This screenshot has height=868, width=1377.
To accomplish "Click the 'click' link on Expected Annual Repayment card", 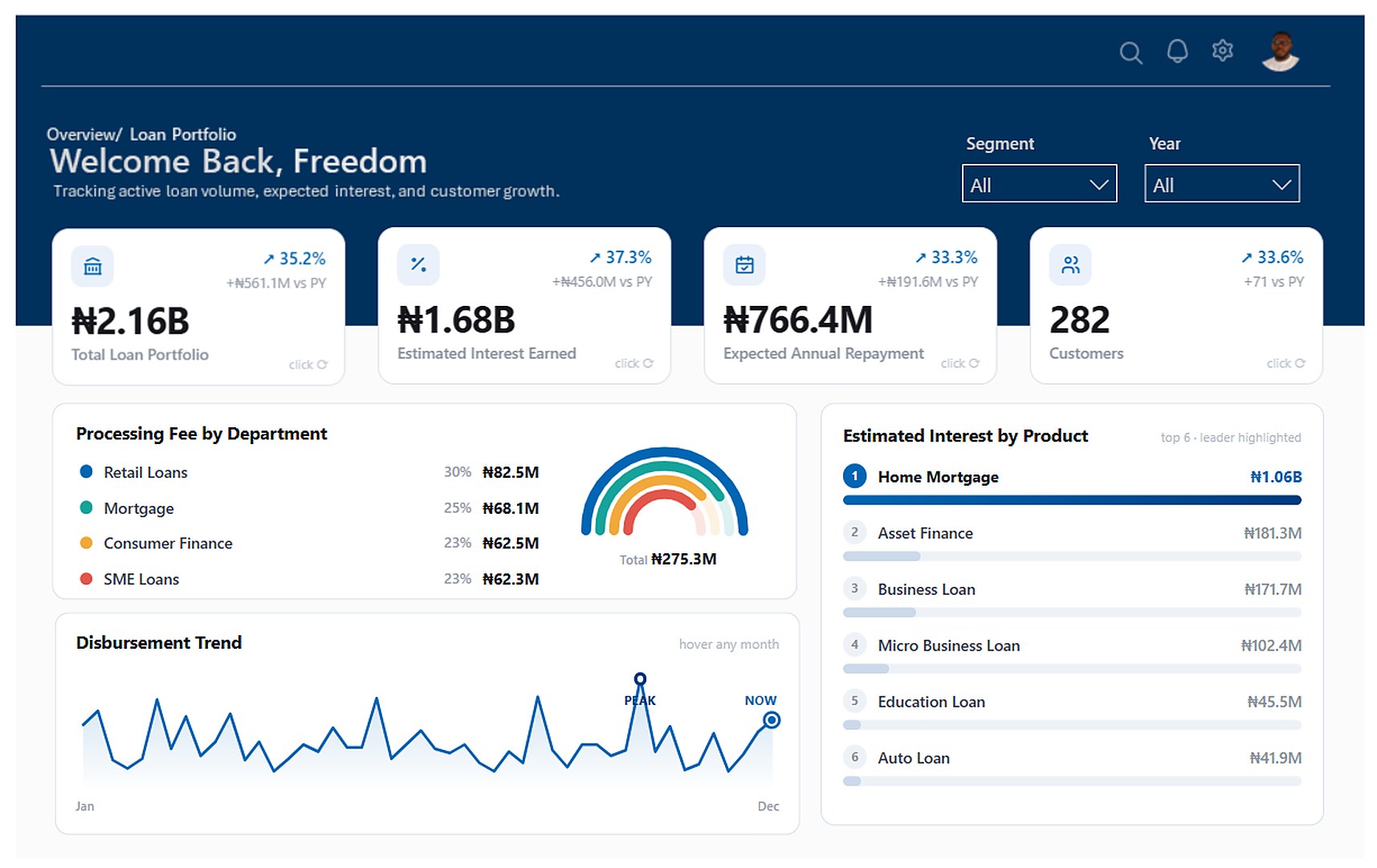I will [960, 363].
